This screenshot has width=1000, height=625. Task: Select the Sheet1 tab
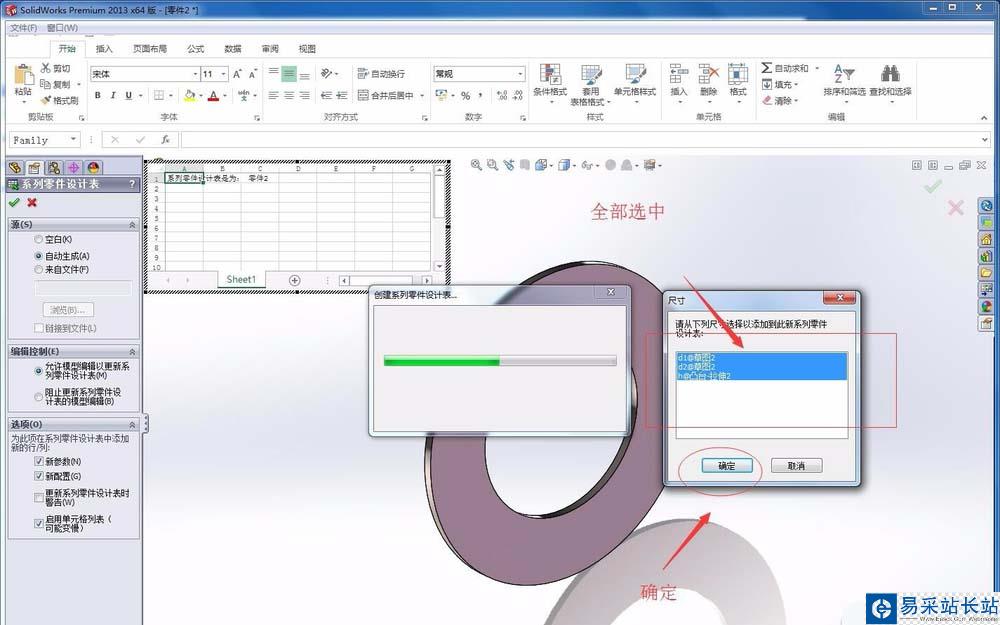(x=241, y=279)
